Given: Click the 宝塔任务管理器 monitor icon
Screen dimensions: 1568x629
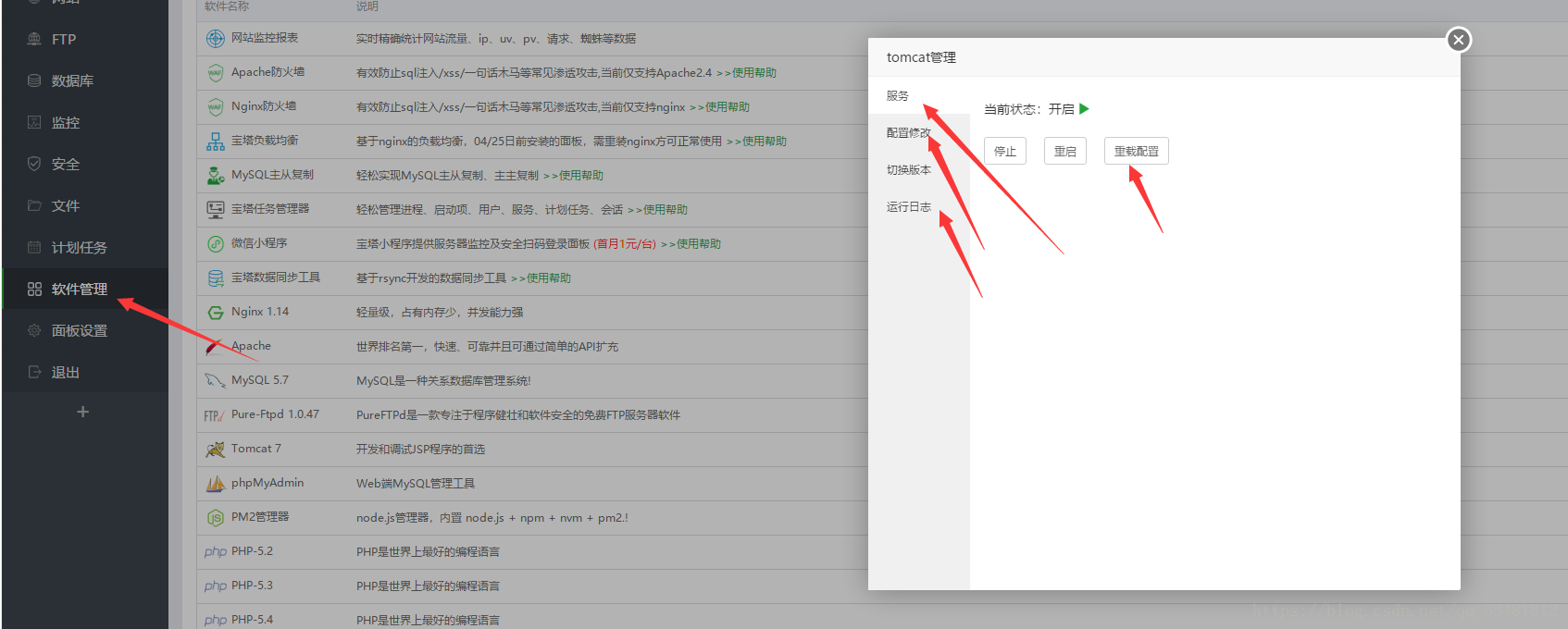Looking at the screenshot, I should tap(216, 209).
